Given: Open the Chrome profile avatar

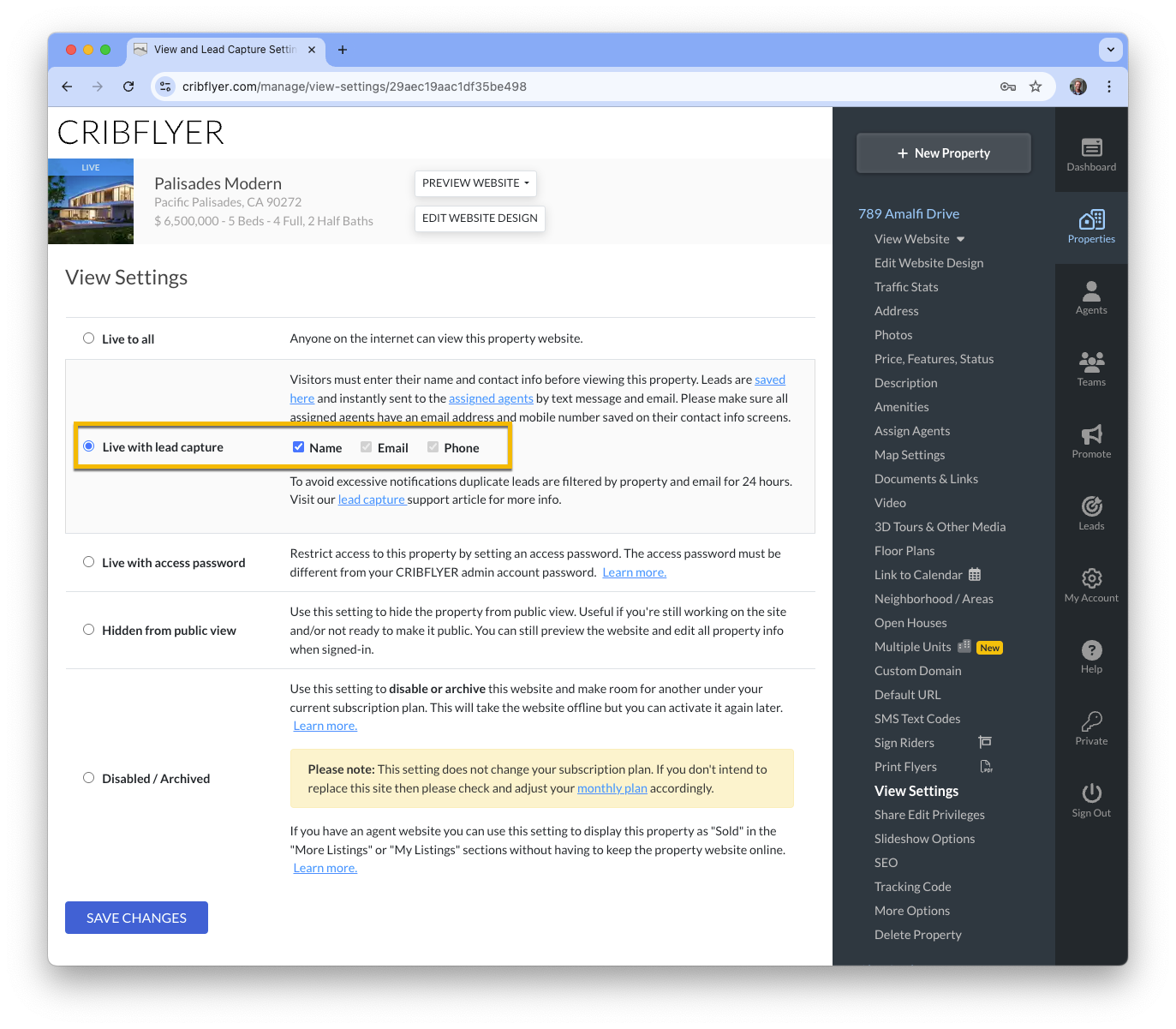Looking at the screenshot, I should [x=1078, y=87].
